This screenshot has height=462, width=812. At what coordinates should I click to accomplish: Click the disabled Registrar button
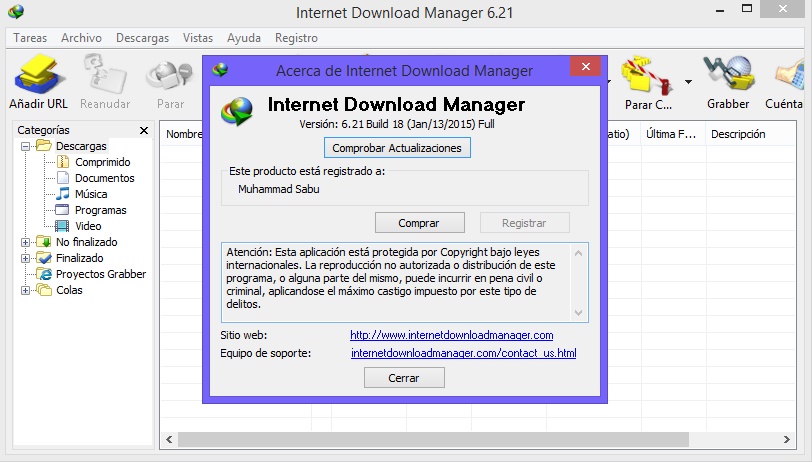point(525,223)
